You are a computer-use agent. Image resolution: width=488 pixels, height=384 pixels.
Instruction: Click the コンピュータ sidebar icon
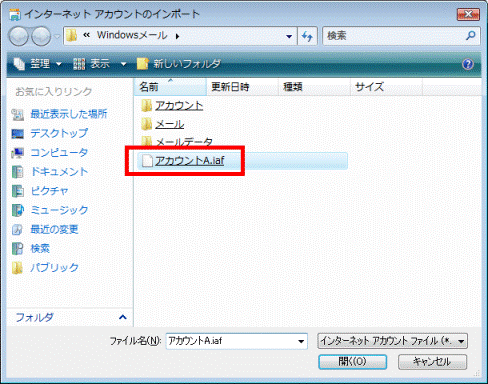18,153
